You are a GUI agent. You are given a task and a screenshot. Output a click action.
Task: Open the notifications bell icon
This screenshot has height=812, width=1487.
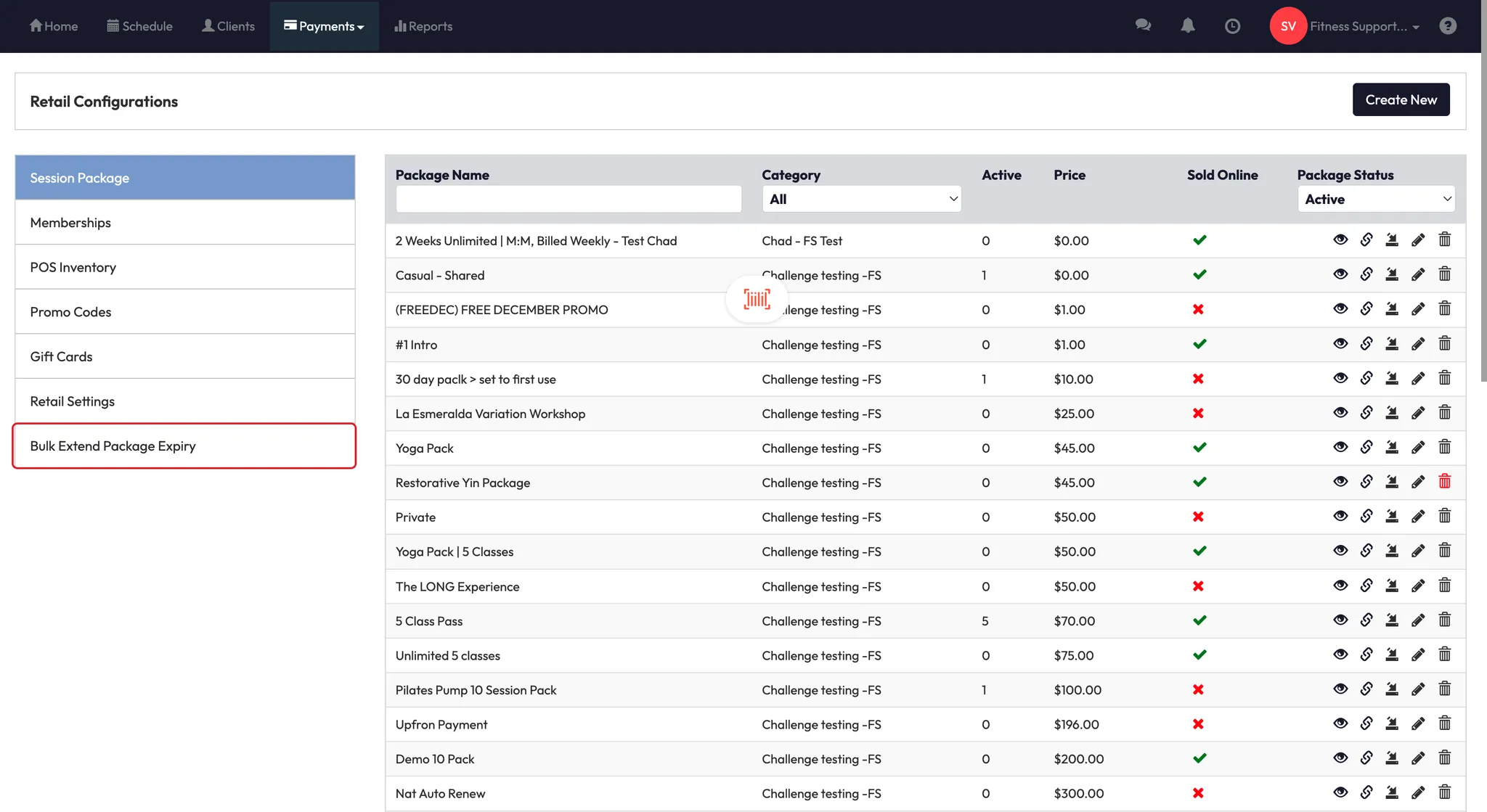coord(1187,26)
